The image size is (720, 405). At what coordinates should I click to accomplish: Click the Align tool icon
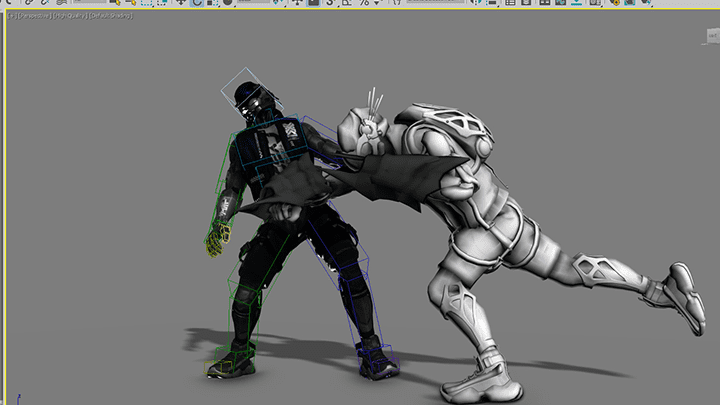click(x=492, y=3)
